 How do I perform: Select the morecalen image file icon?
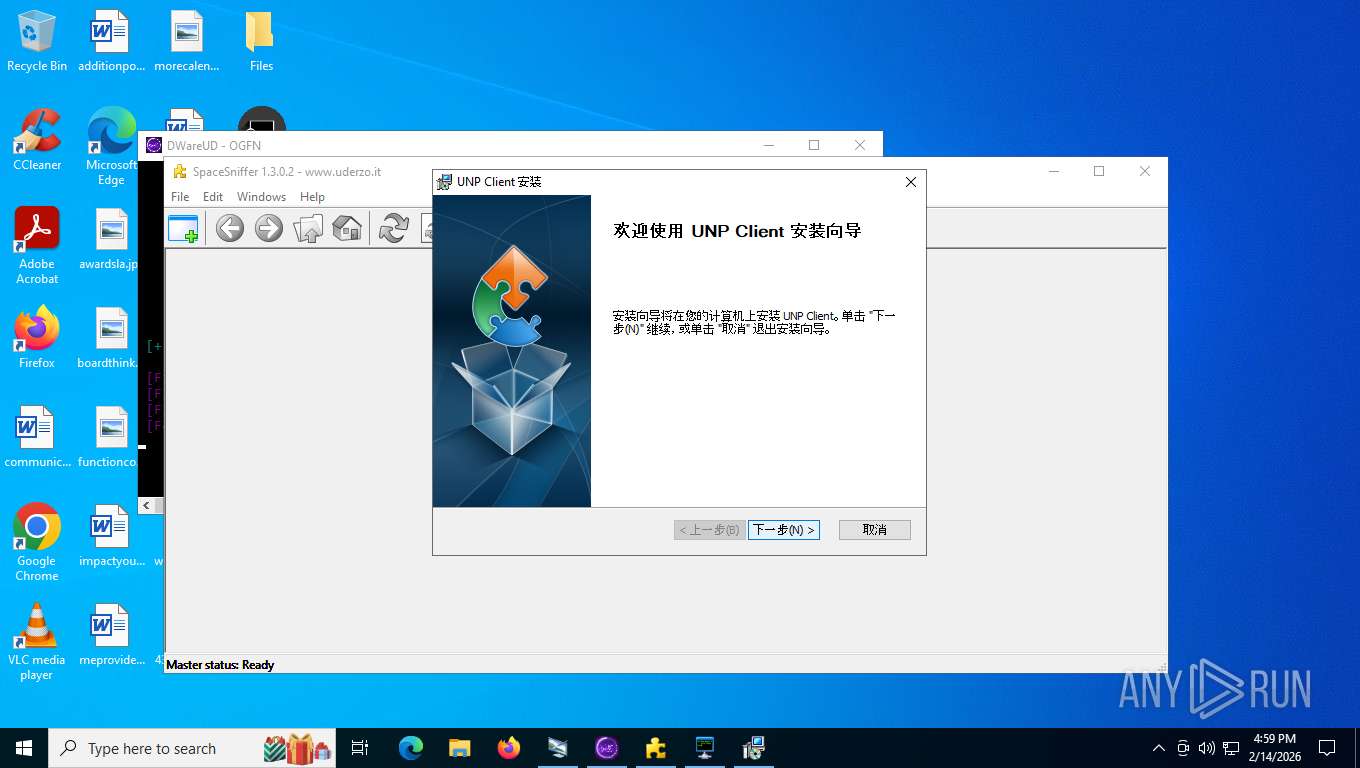click(x=186, y=42)
